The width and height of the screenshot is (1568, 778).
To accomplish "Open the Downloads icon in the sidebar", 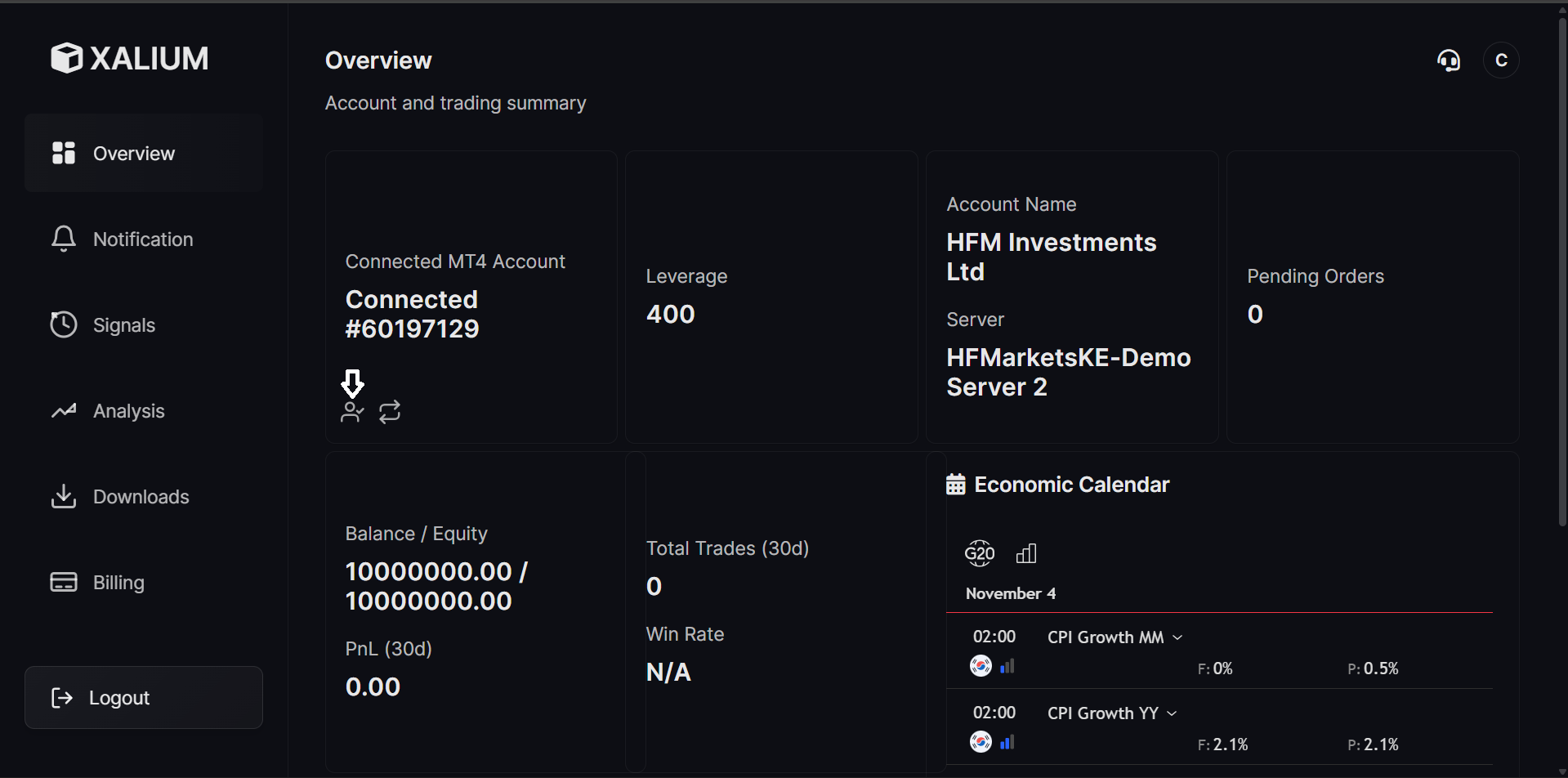I will pos(63,496).
